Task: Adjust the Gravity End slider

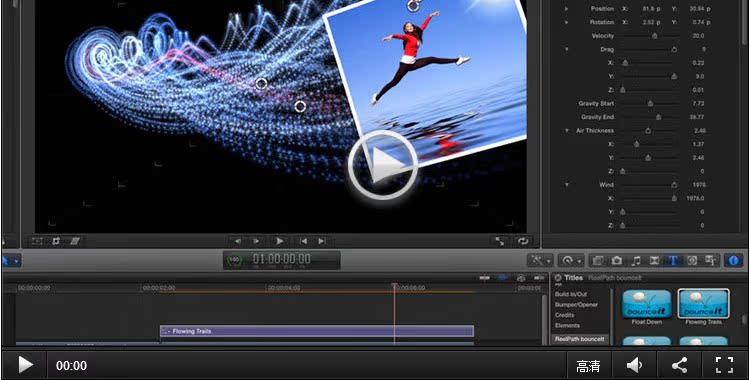Action: click(x=658, y=117)
